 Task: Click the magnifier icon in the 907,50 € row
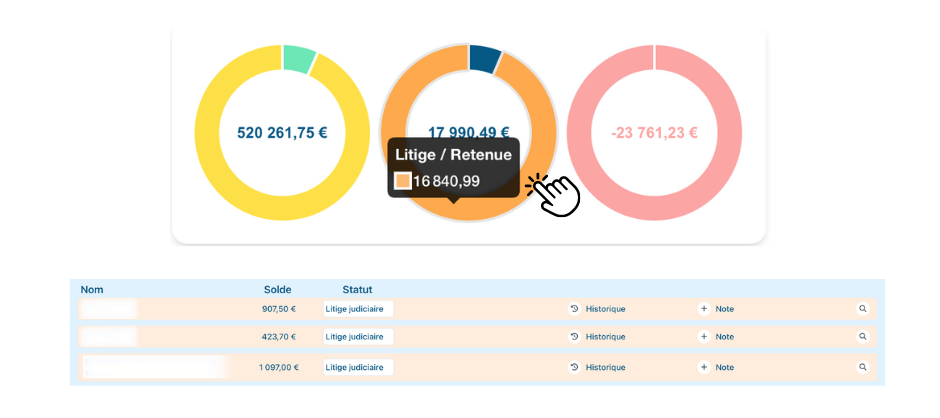tap(862, 309)
